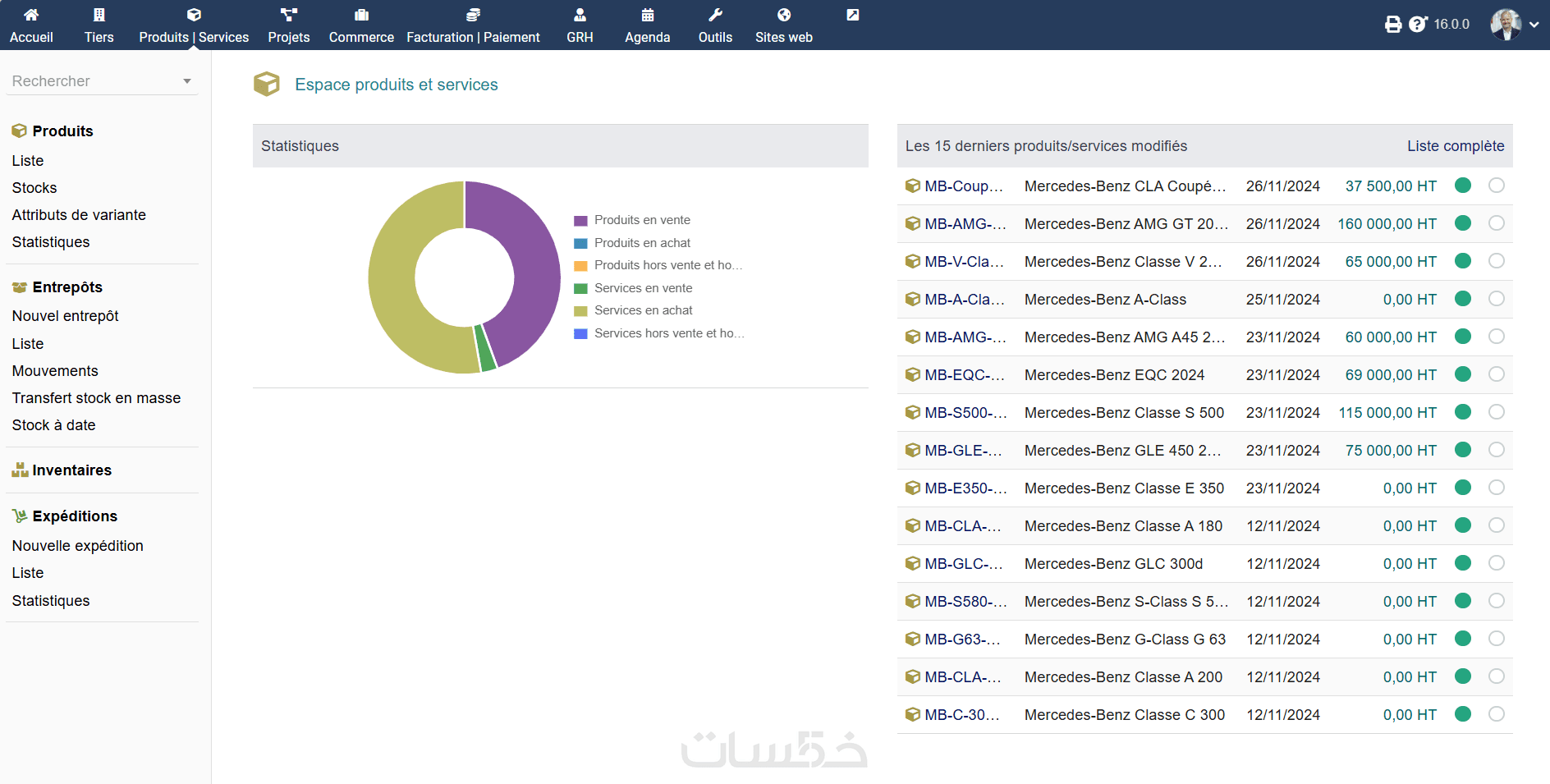1550x784 pixels.
Task: Open the Sites web globe icon
Action: [784, 15]
